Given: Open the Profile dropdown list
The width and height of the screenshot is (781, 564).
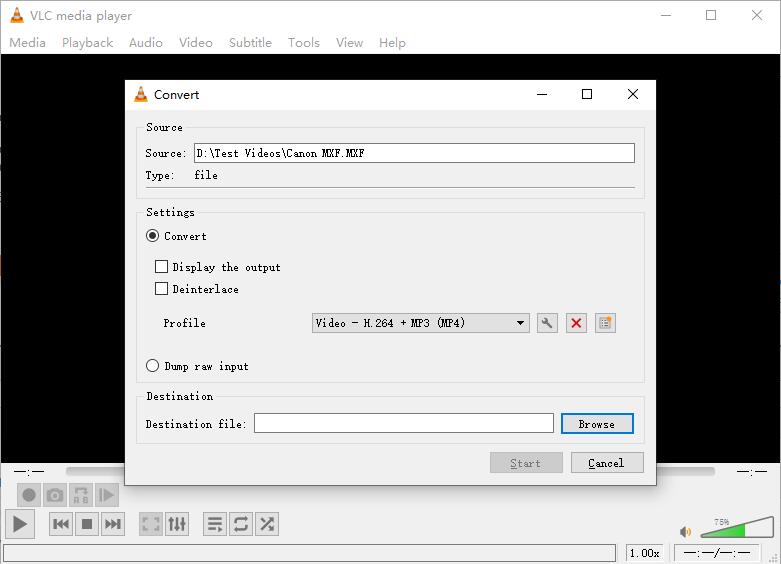Looking at the screenshot, I should (x=420, y=323).
